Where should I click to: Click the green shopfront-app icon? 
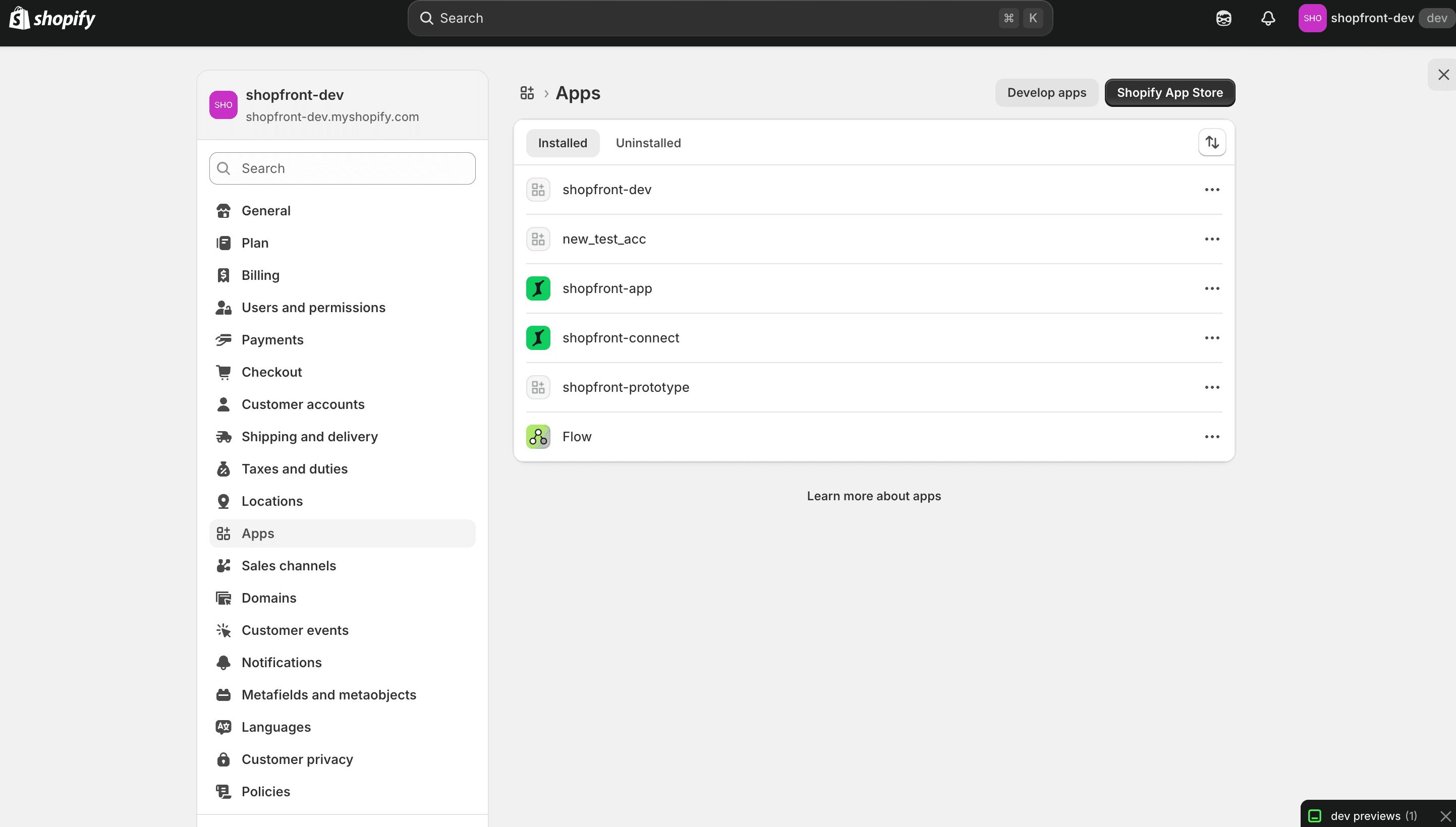pos(538,288)
